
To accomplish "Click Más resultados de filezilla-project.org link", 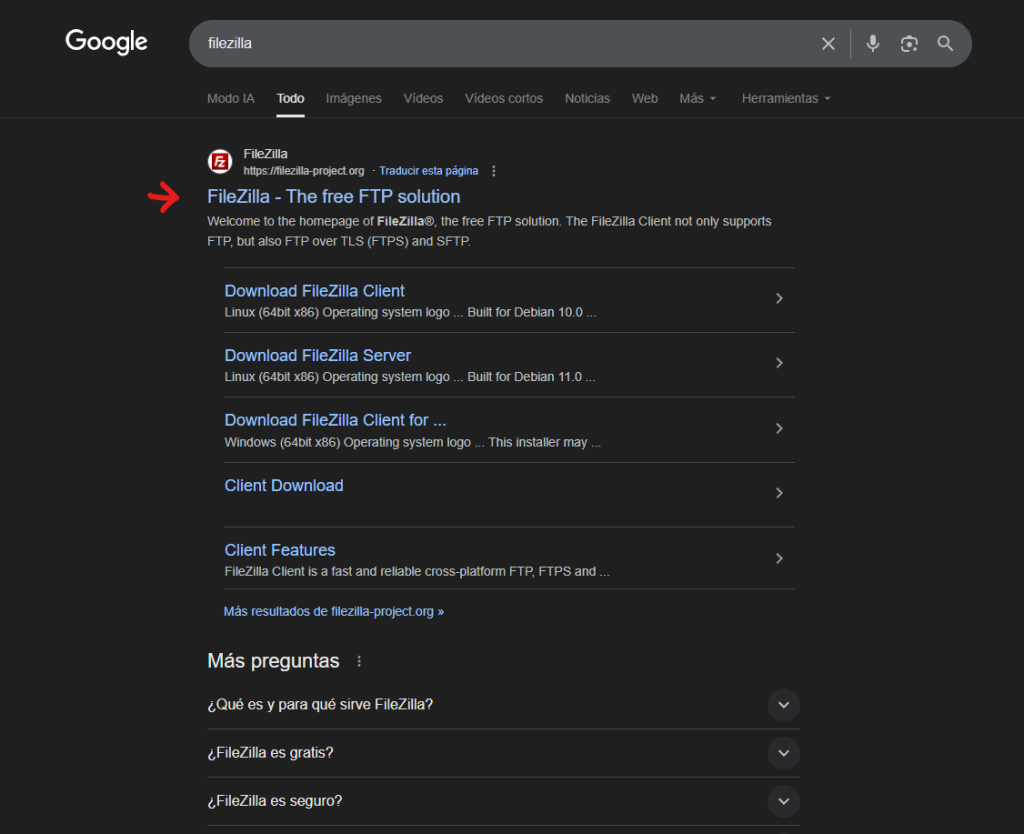I will pyautogui.click(x=334, y=611).
